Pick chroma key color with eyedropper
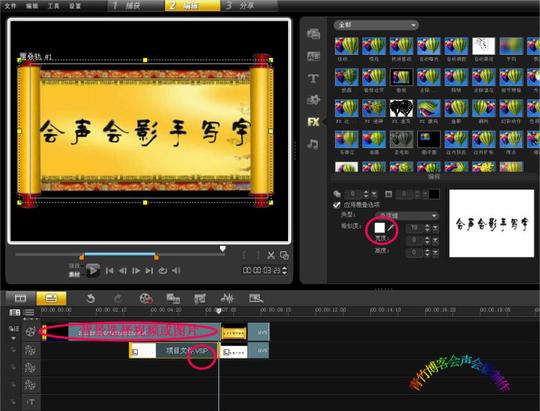 point(391,228)
